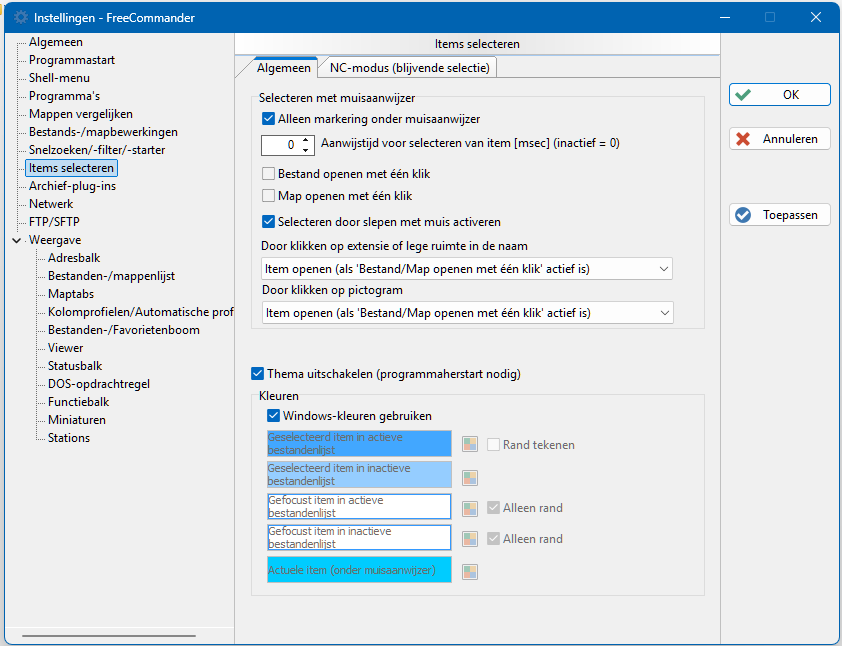Open Adresbalk settings under Weergave
This screenshot has width=842, height=646.
click(74, 258)
